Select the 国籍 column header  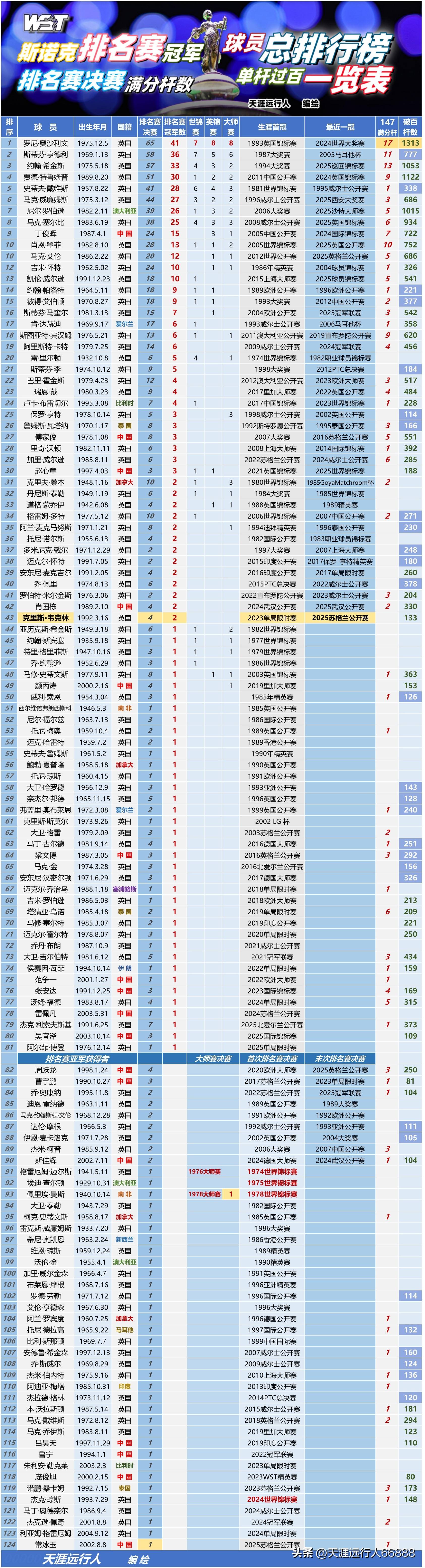125,127
